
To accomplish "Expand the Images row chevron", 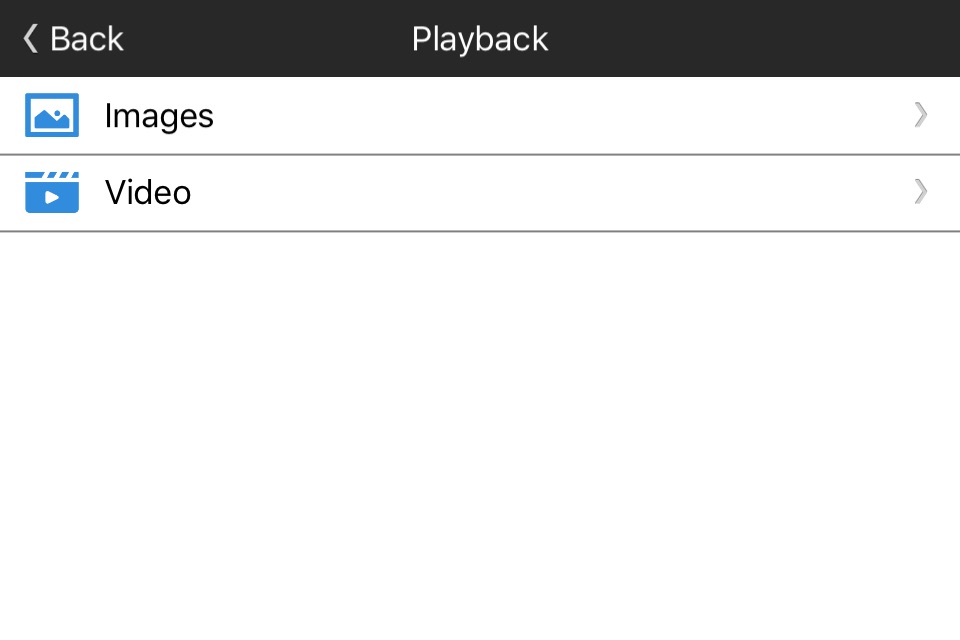I will pyautogui.click(x=921, y=115).
